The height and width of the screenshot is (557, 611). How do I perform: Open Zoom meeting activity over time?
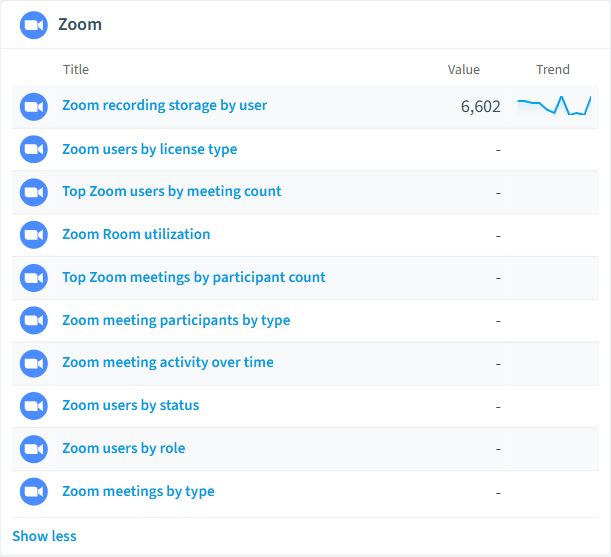coord(168,362)
